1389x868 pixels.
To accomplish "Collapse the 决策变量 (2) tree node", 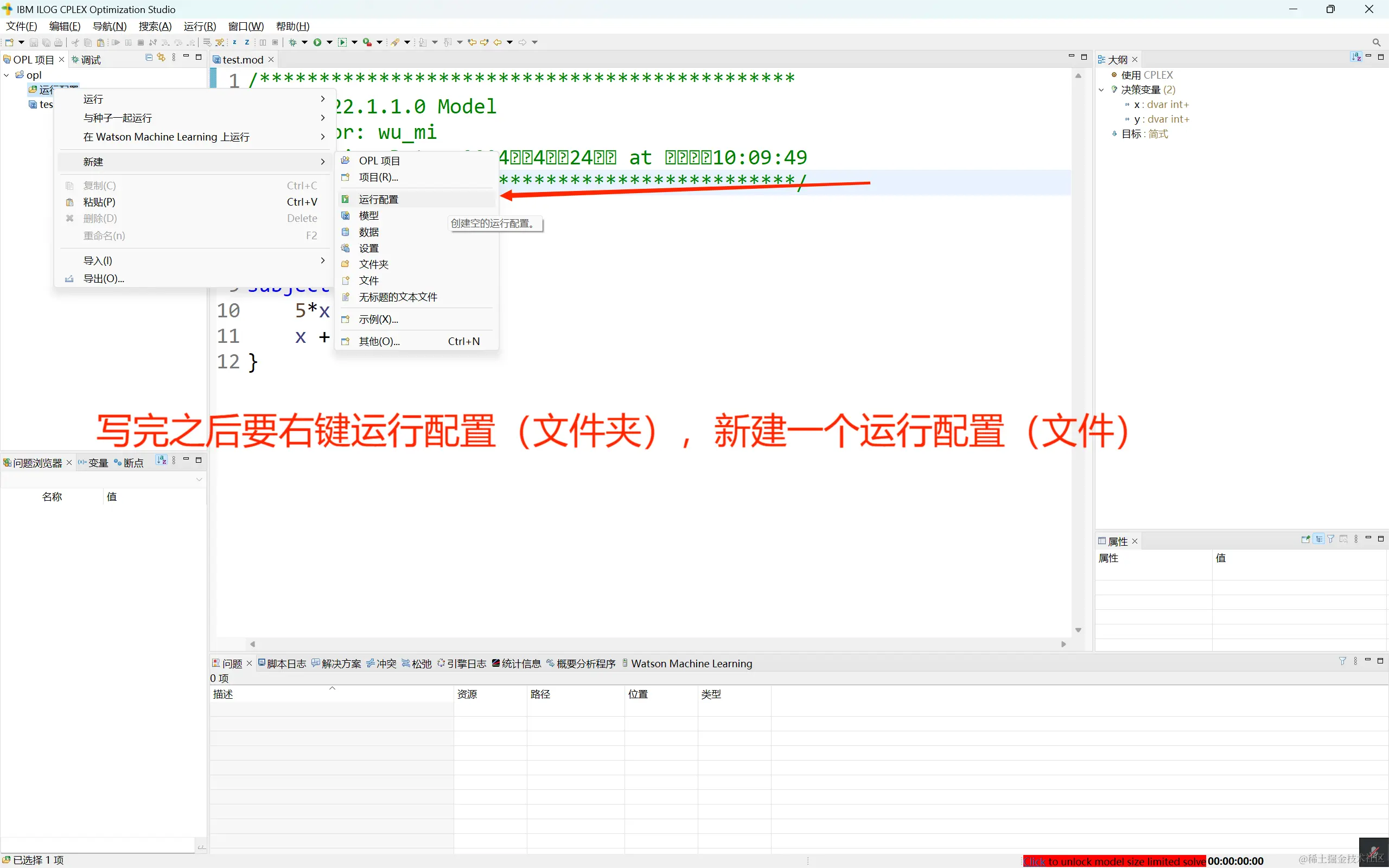I will coord(1101,90).
